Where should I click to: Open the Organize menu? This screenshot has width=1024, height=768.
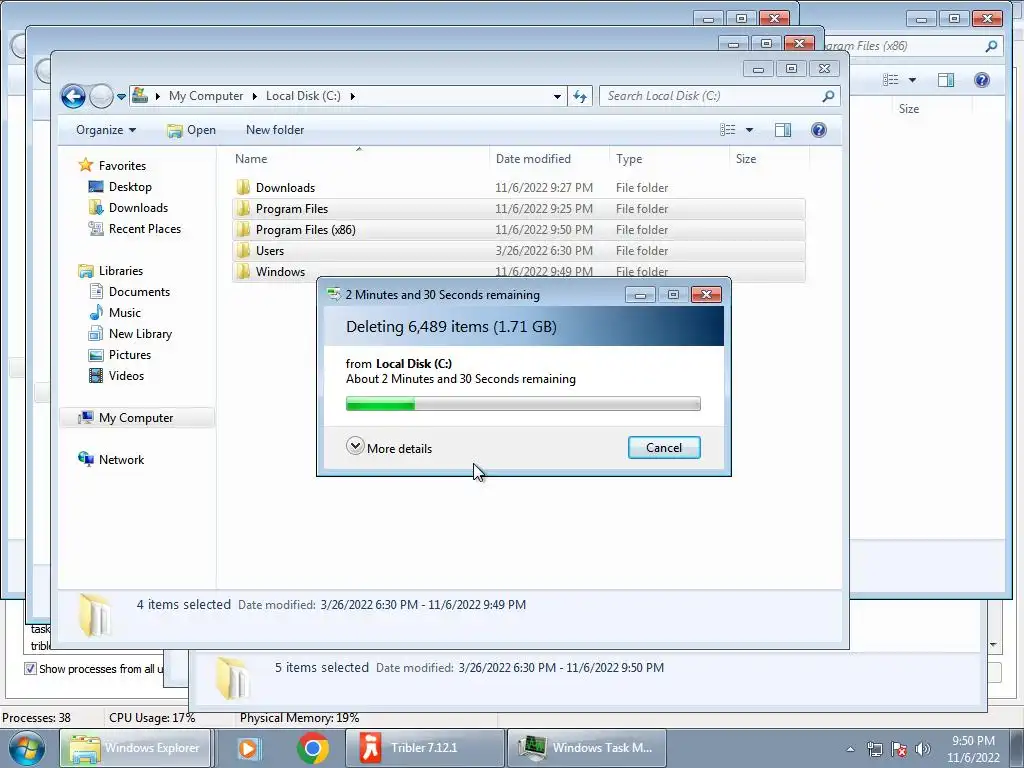tap(106, 130)
